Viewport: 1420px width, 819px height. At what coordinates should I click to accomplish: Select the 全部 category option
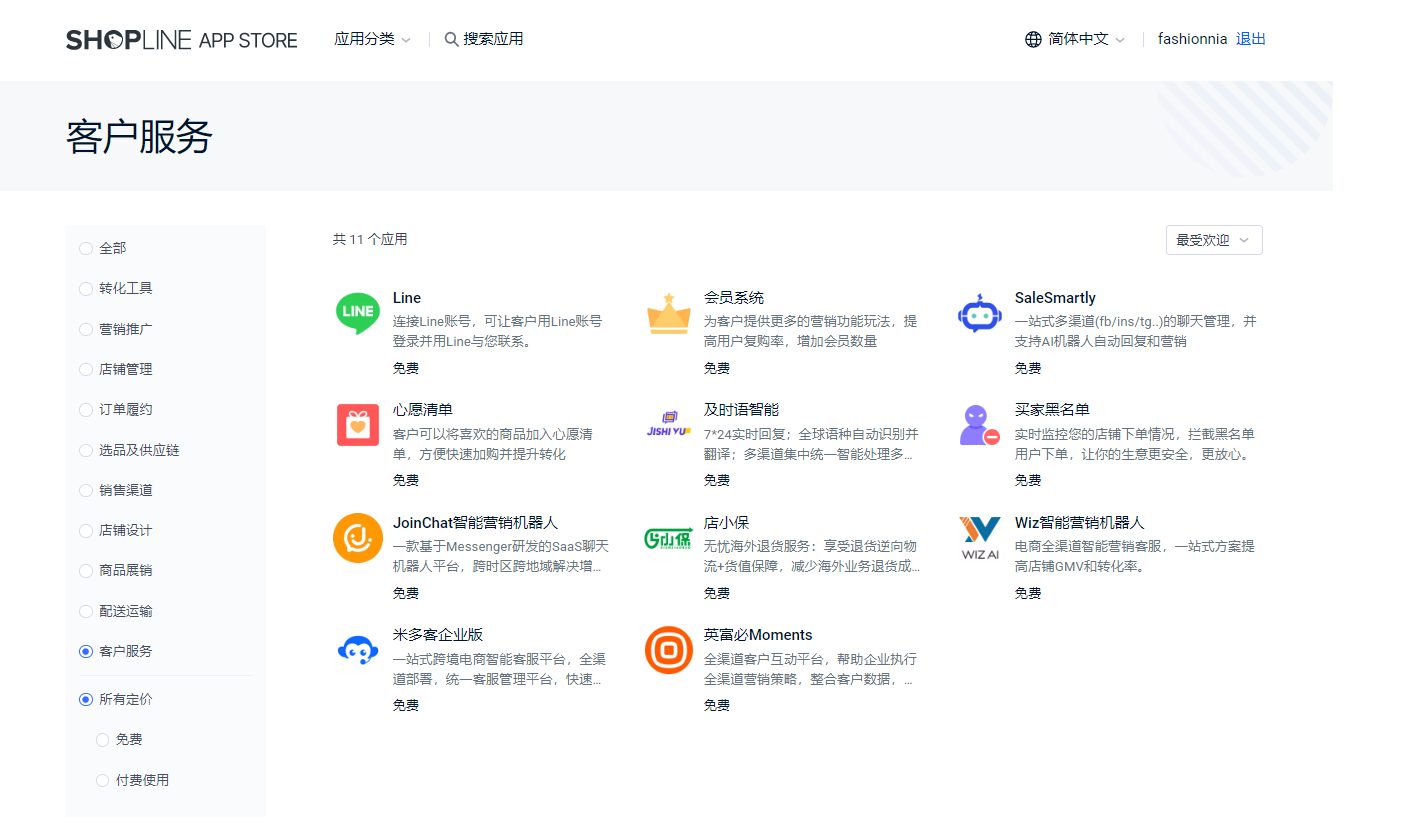coord(86,248)
